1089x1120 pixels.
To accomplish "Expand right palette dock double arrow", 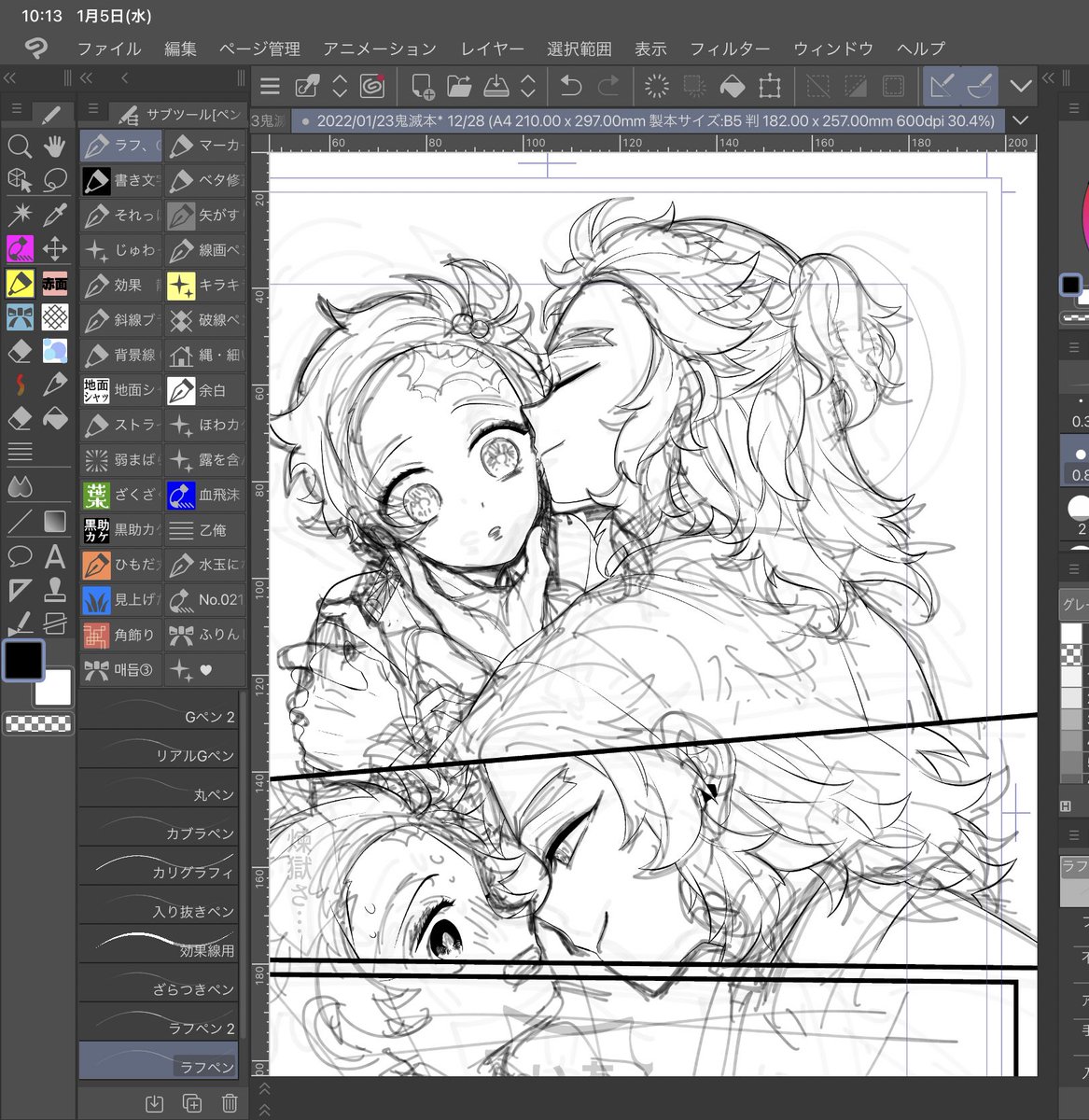I will [1048, 78].
